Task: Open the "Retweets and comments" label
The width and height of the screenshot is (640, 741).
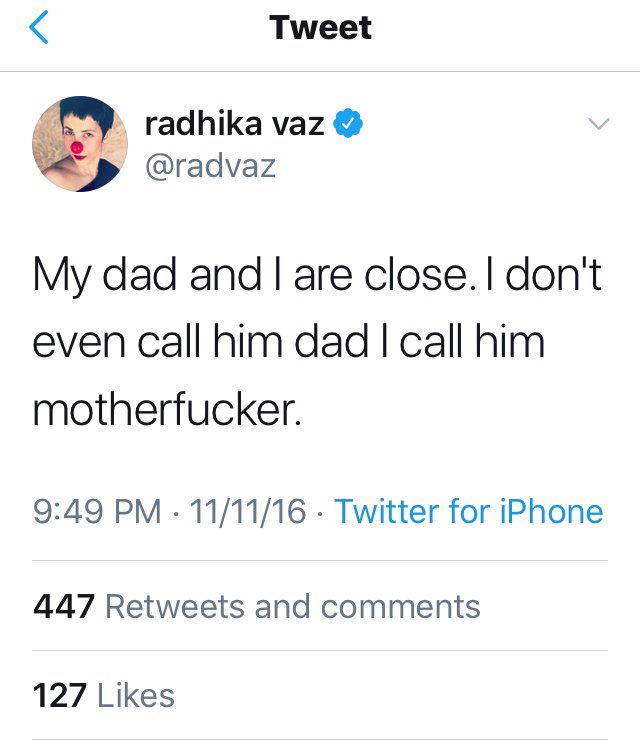Action: [292, 606]
